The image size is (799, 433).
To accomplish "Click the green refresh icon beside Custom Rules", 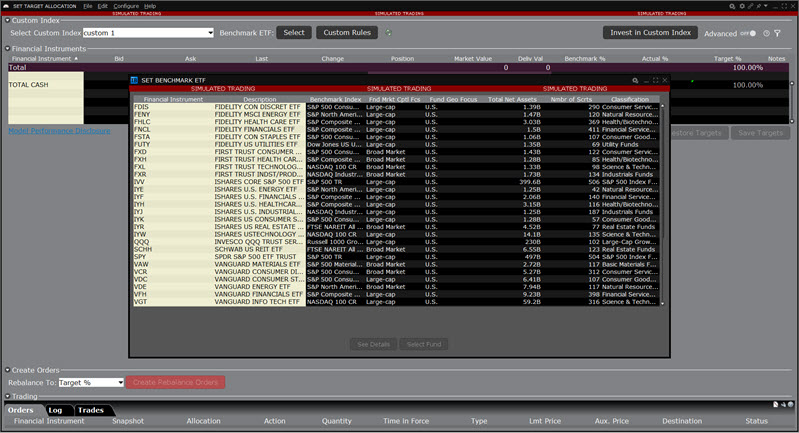I will [388, 33].
